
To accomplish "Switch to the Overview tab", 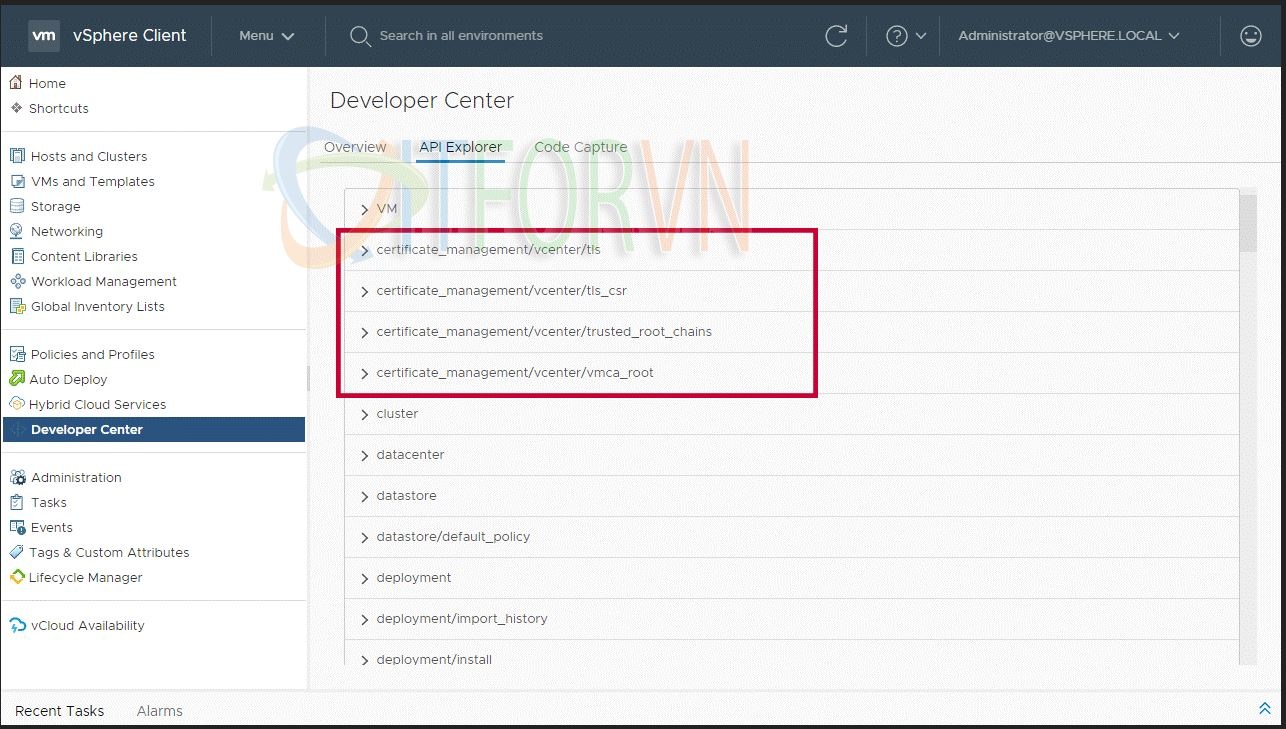I will (355, 147).
